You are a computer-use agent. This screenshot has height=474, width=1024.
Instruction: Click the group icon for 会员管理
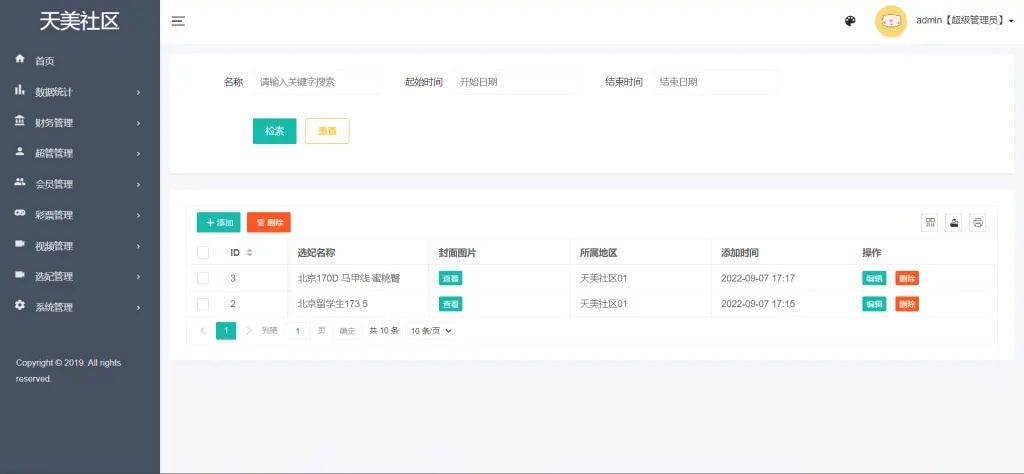click(20, 182)
